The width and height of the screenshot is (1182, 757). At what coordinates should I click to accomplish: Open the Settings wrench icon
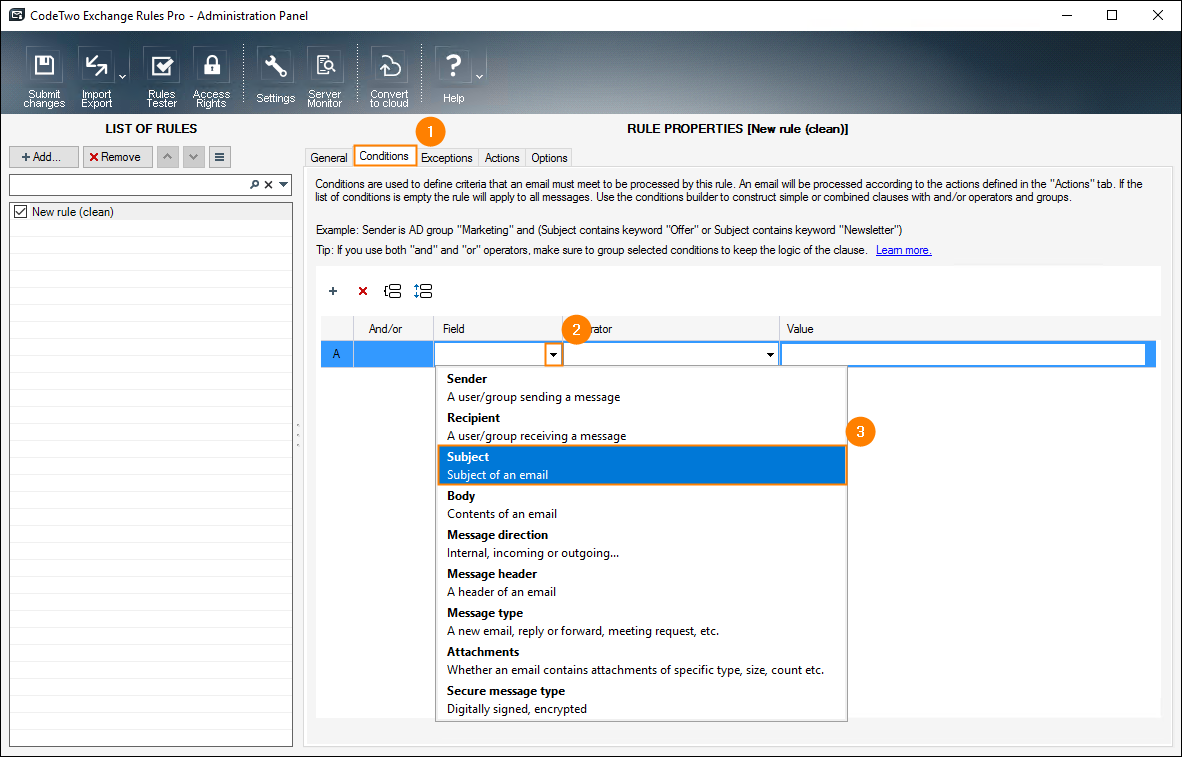click(275, 76)
